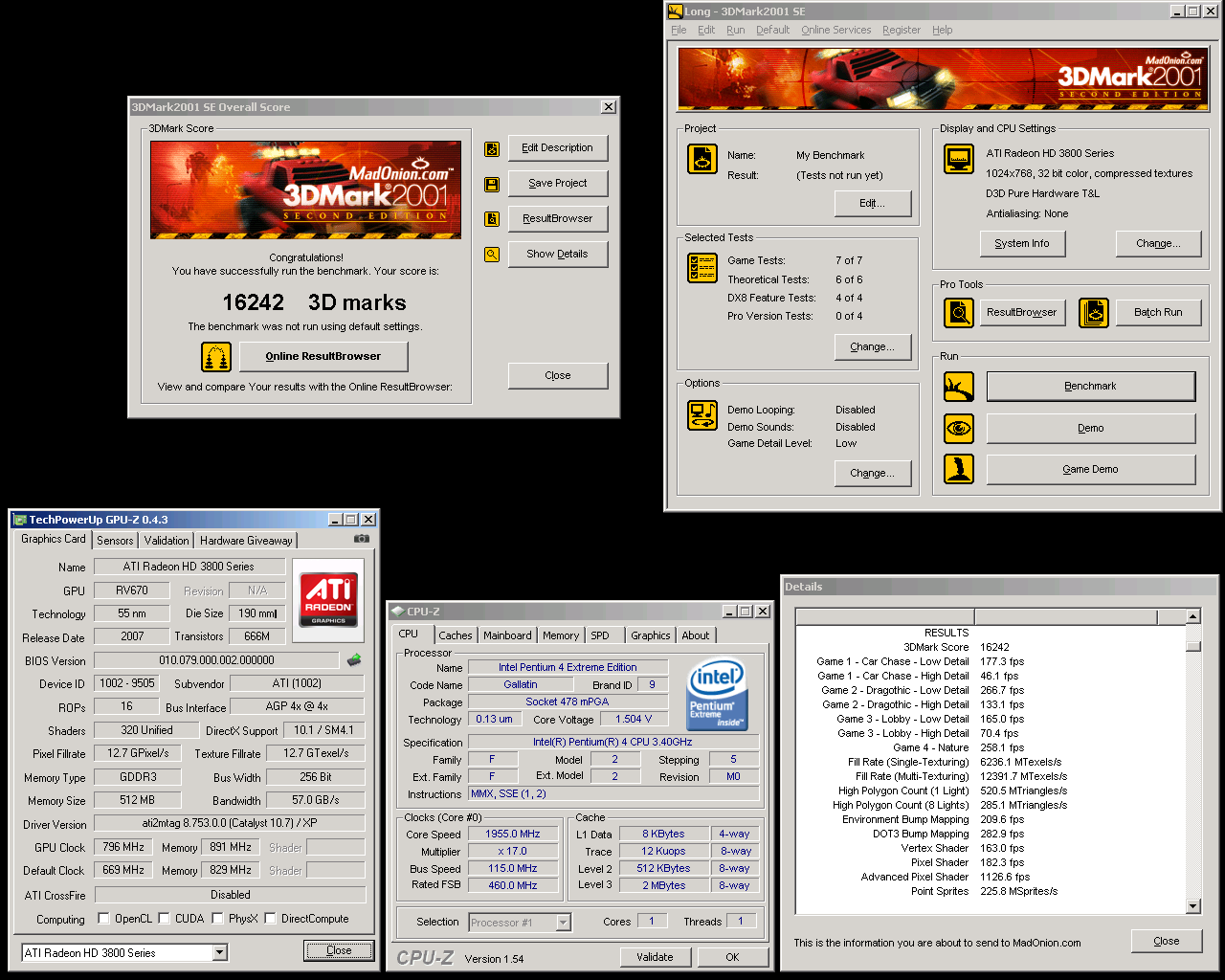Viewport: 1225px width, 980px height.
Task: Open the GPU selection dropdown in GPU-Z
Action: click(219, 952)
